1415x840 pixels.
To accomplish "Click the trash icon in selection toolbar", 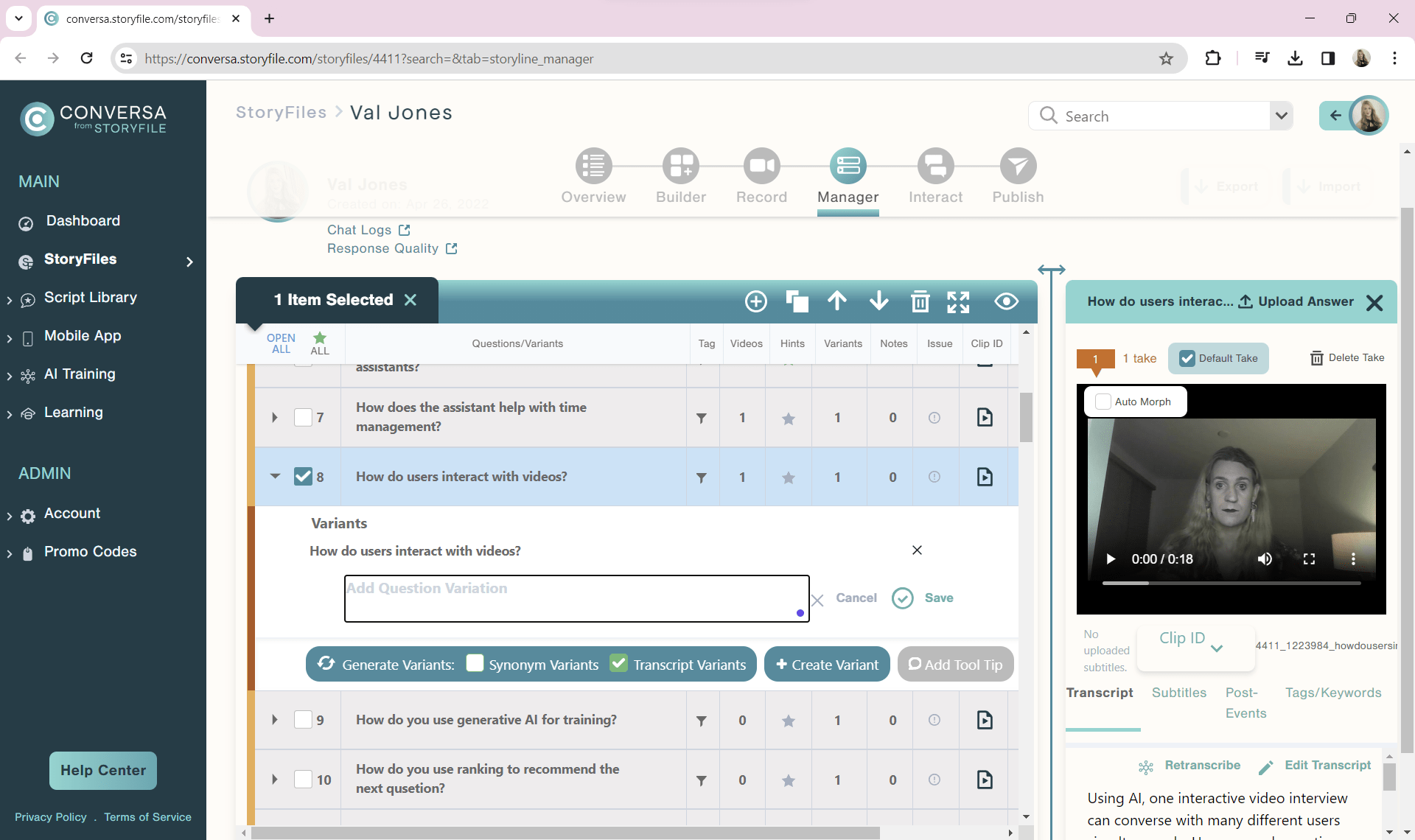I will [x=920, y=301].
